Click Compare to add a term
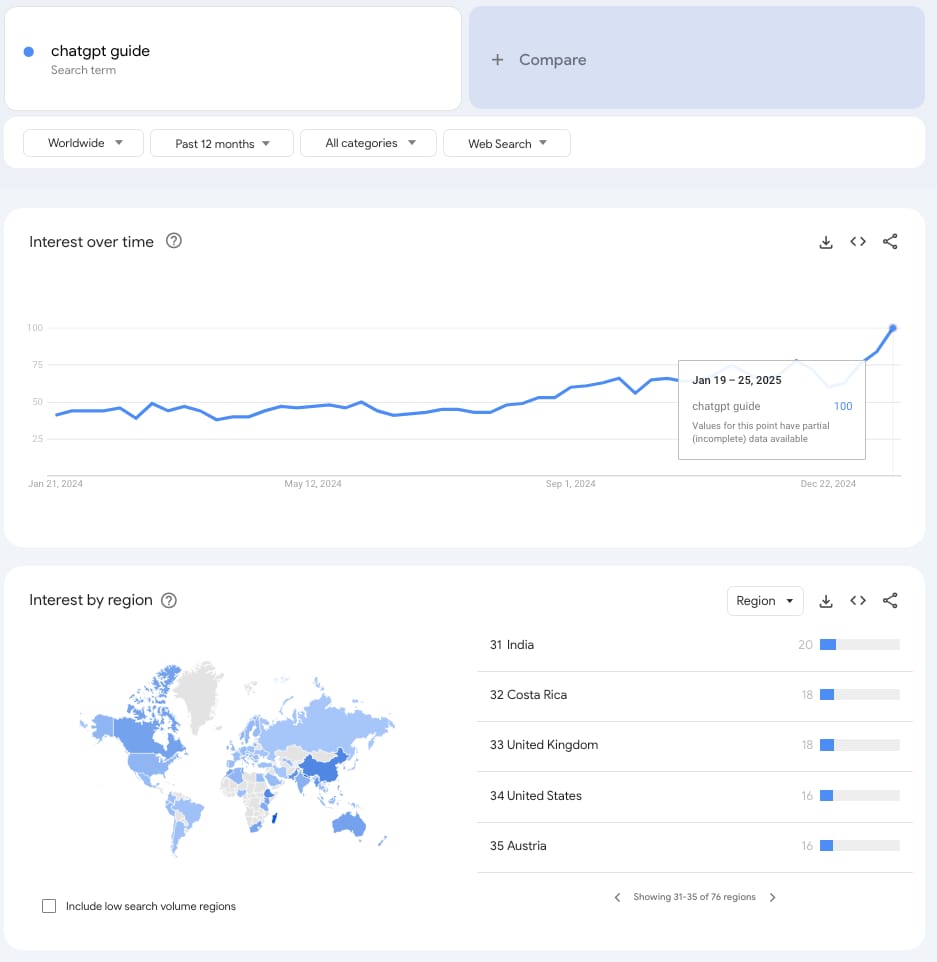 coord(696,60)
